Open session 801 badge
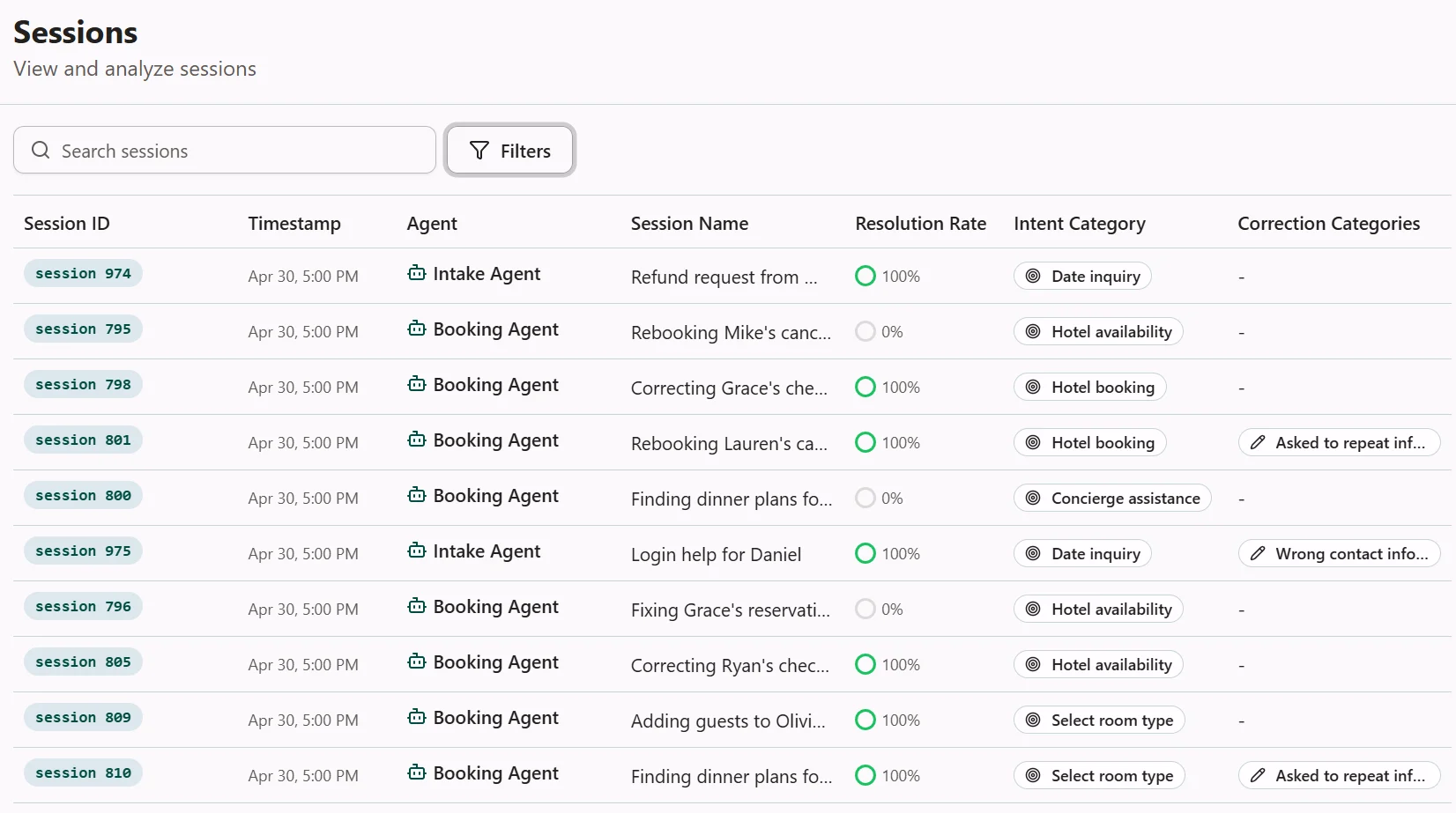1456x813 pixels. click(x=83, y=440)
